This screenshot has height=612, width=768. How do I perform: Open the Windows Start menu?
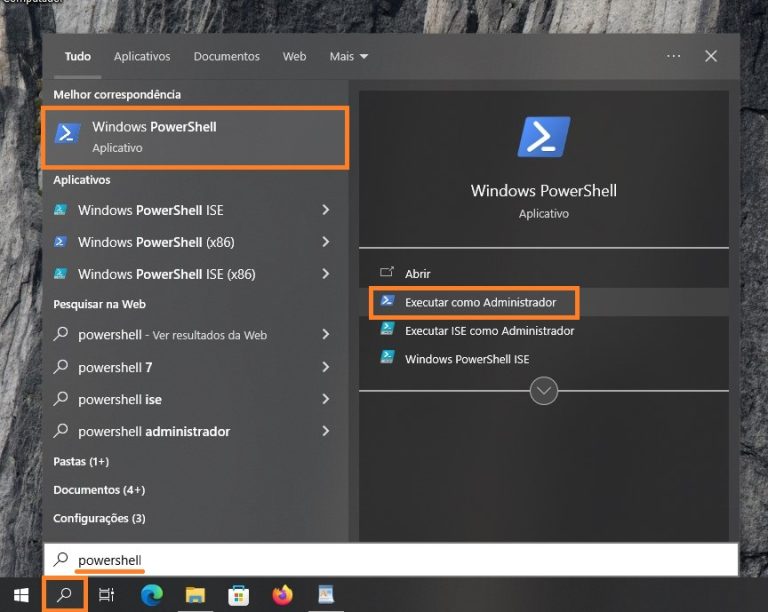click(x=21, y=595)
